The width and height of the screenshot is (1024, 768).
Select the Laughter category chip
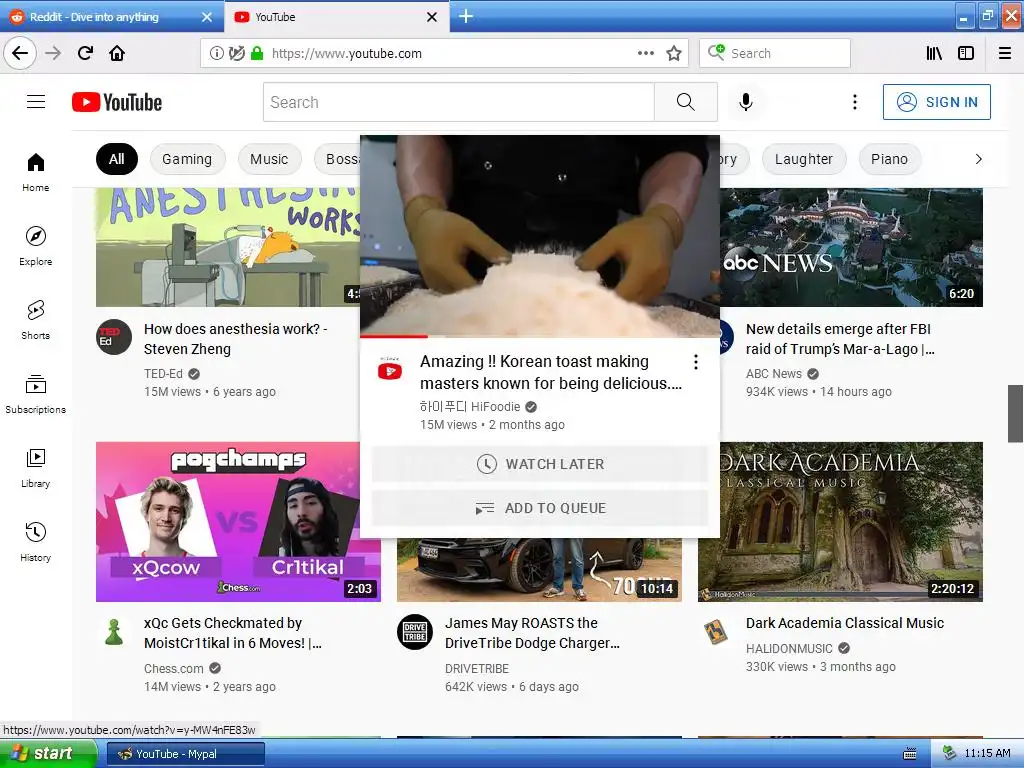[804, 159]
